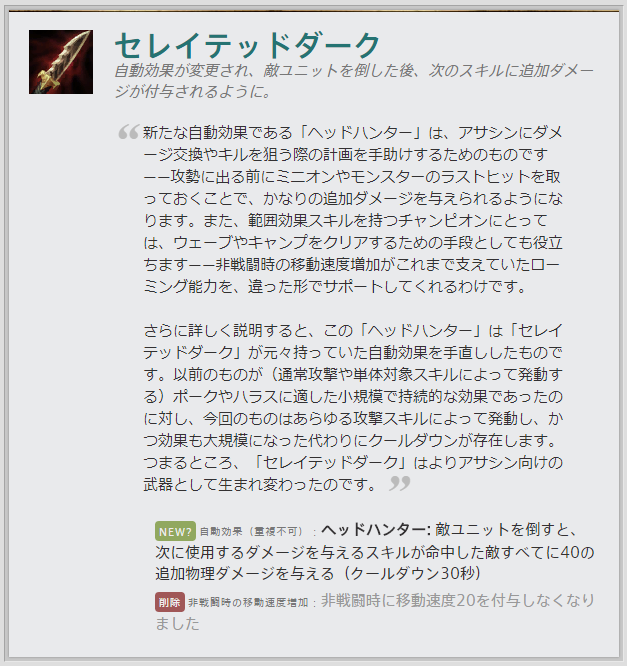This screenshot has height=666, width=627.
Task: Click the greyed 非戦闘時に移動速度20を付与しなくなり text
Action: pos(458,601)
